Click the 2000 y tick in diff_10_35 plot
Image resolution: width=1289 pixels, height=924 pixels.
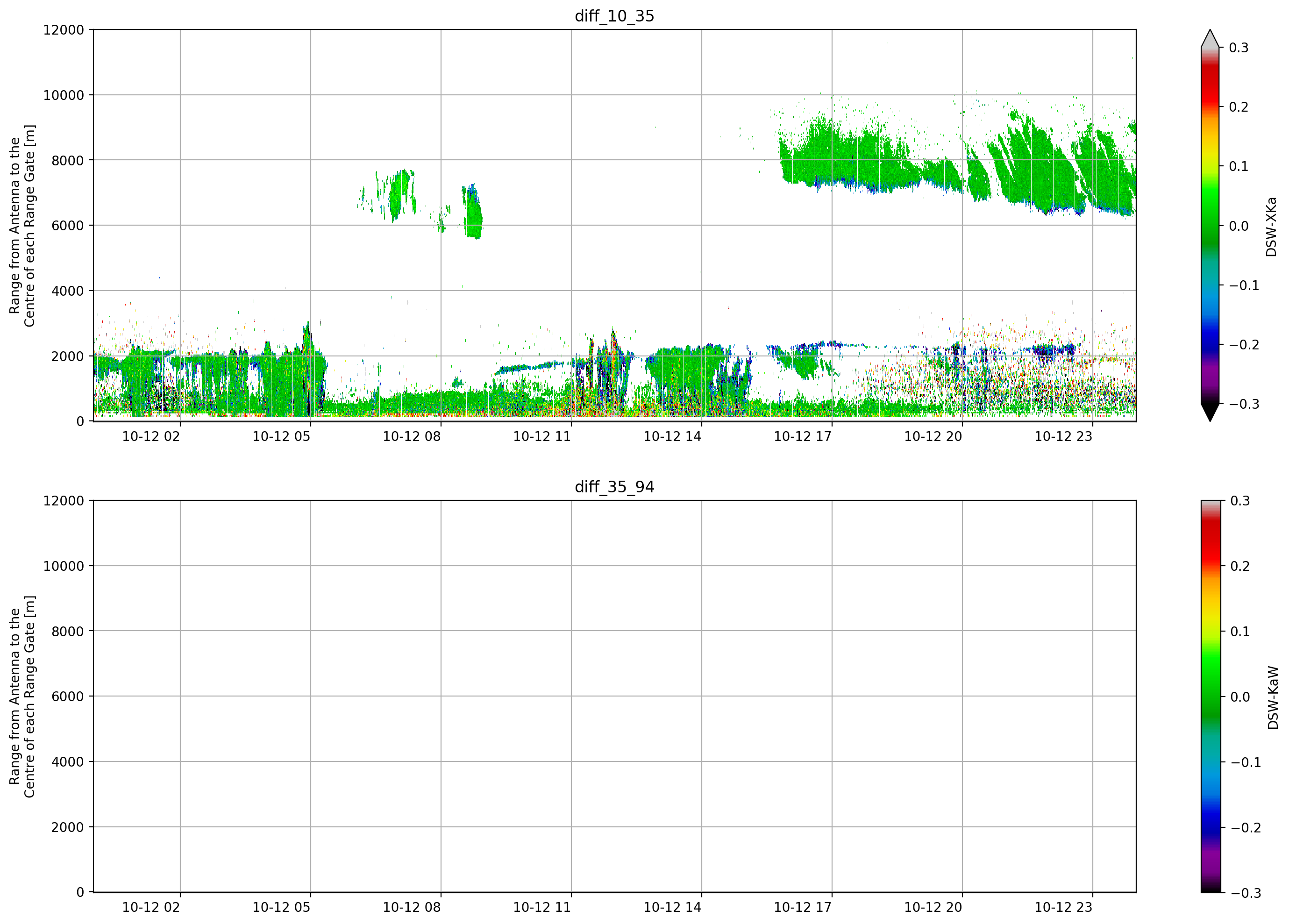(x=68, y=356)
